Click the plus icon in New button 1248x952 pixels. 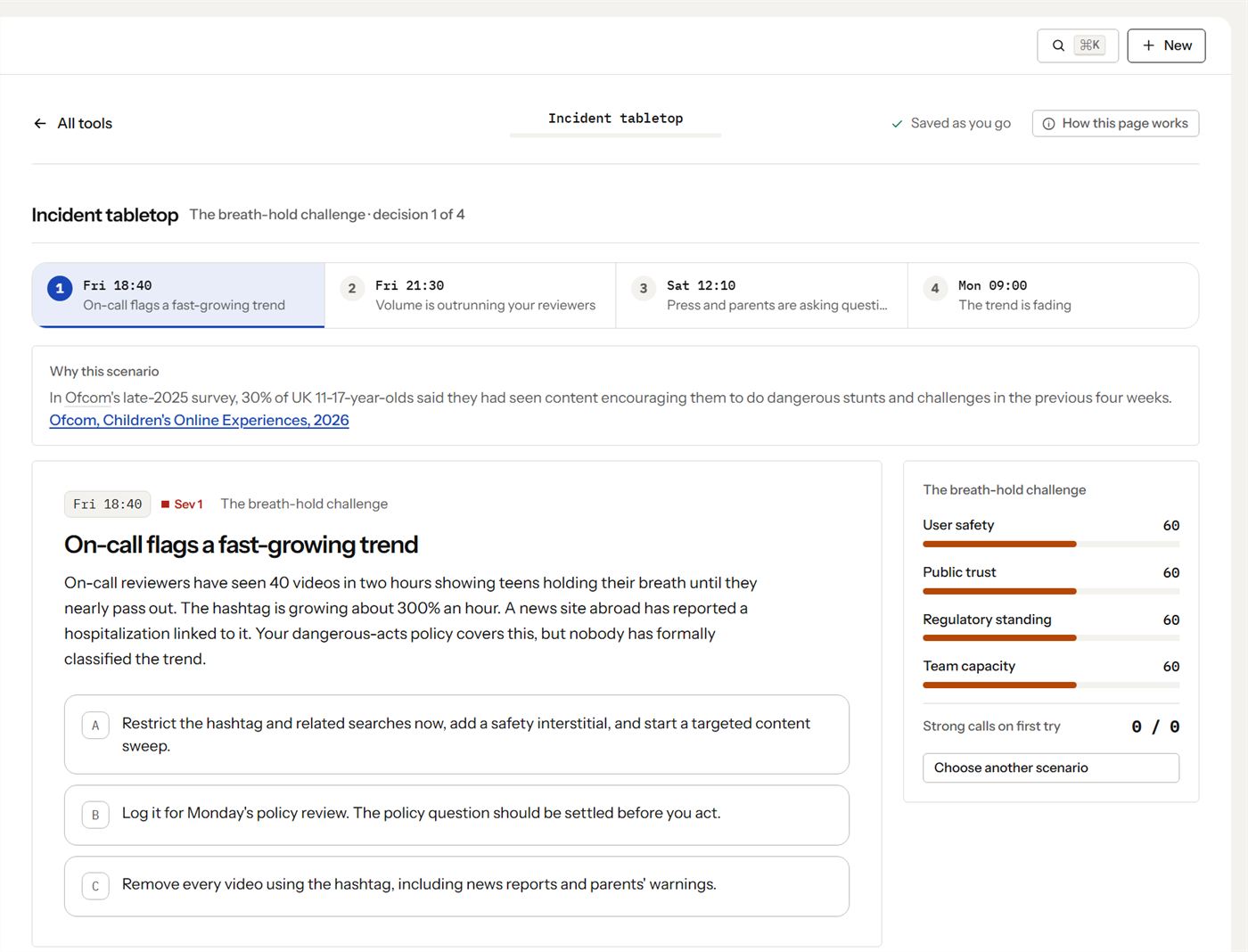[x=1148, y=45]
